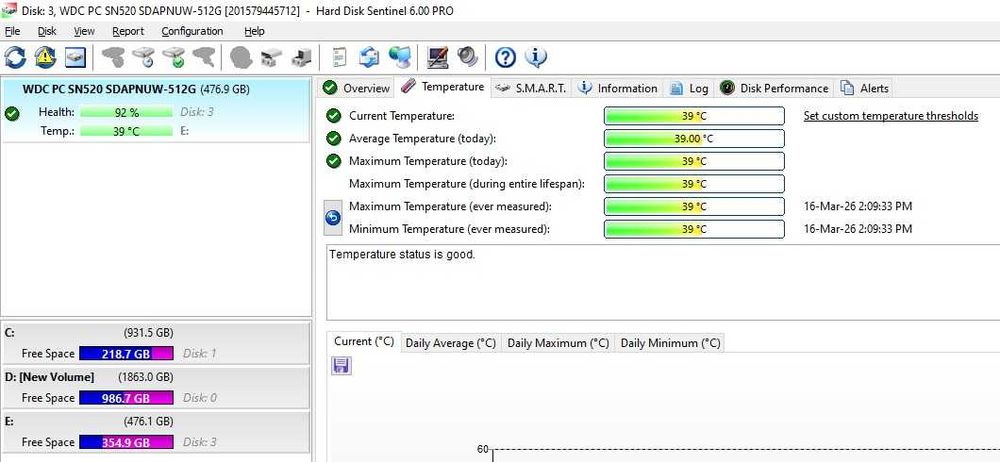Click timestamp next to Minimum Temperature ever measured
1000x462 pixels.
click(858, 228)
